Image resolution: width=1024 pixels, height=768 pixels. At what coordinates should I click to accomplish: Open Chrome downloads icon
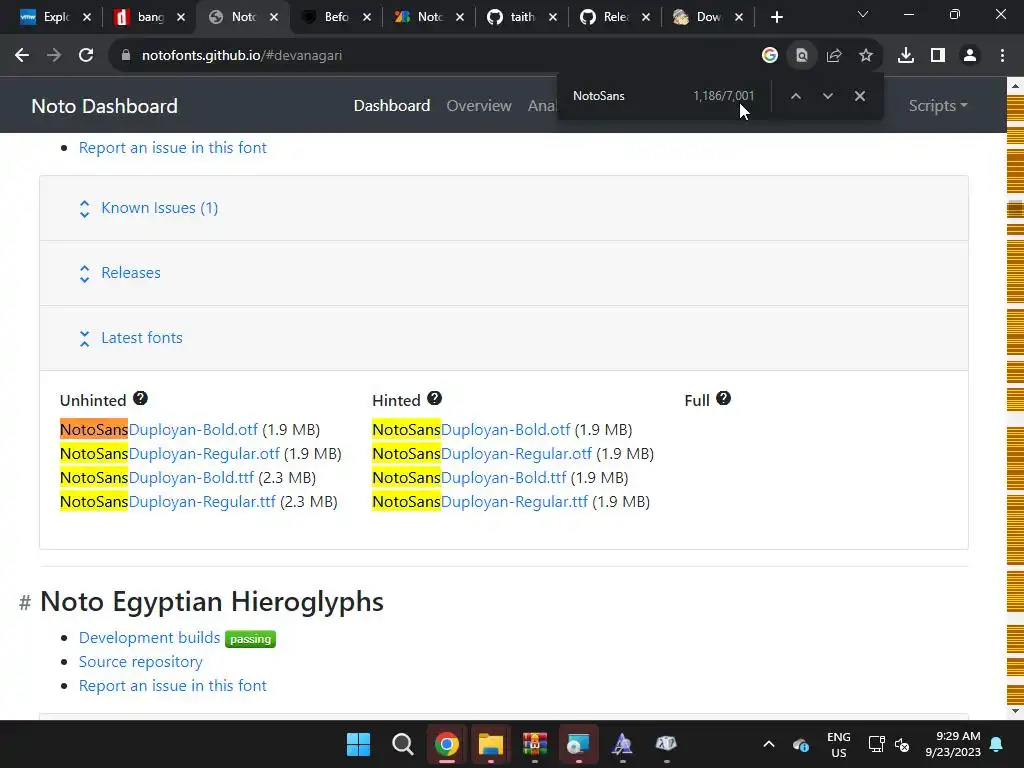point(906,56)
